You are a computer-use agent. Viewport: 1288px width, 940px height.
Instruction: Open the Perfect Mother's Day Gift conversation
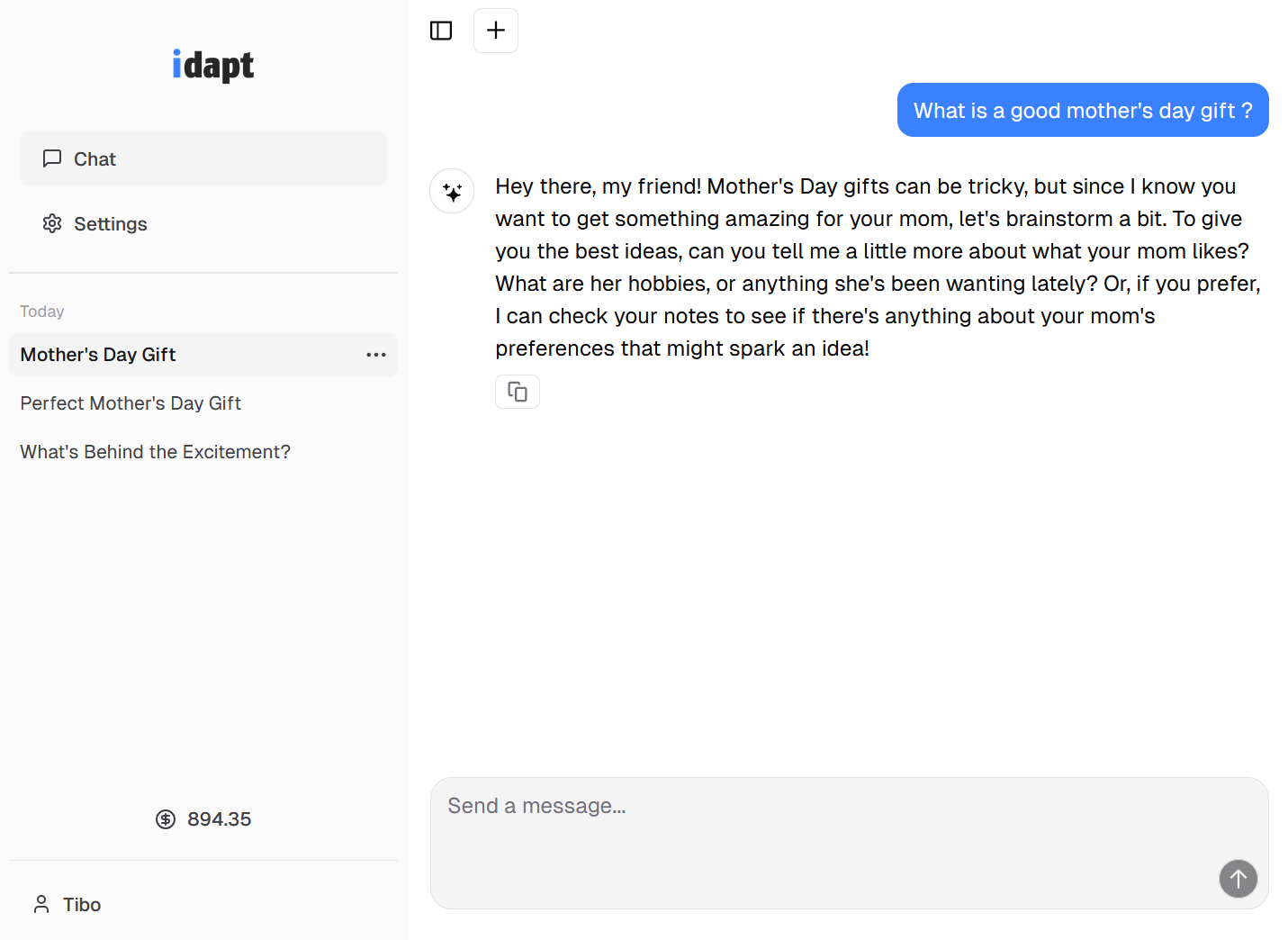click(203, 403)
